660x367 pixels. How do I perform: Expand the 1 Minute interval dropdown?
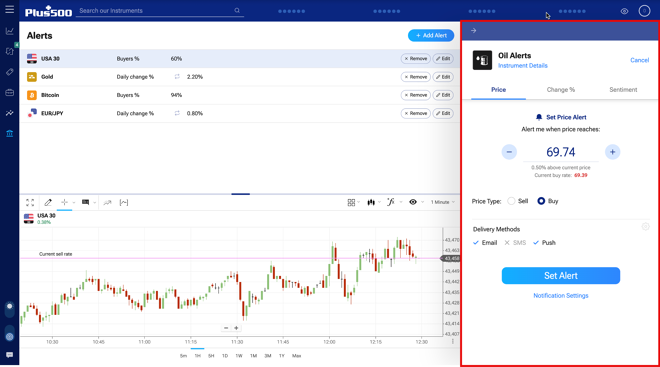[x=443, y=202]
